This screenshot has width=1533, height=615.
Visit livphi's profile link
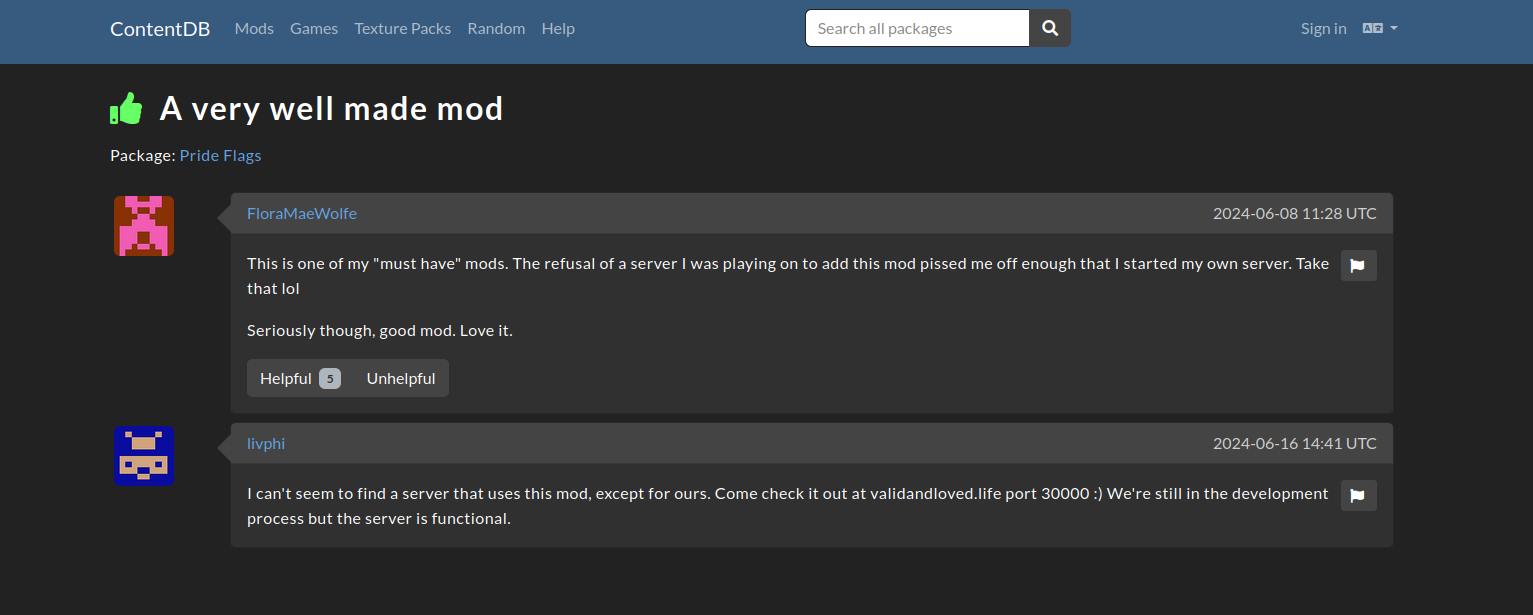tap(266, 443)
